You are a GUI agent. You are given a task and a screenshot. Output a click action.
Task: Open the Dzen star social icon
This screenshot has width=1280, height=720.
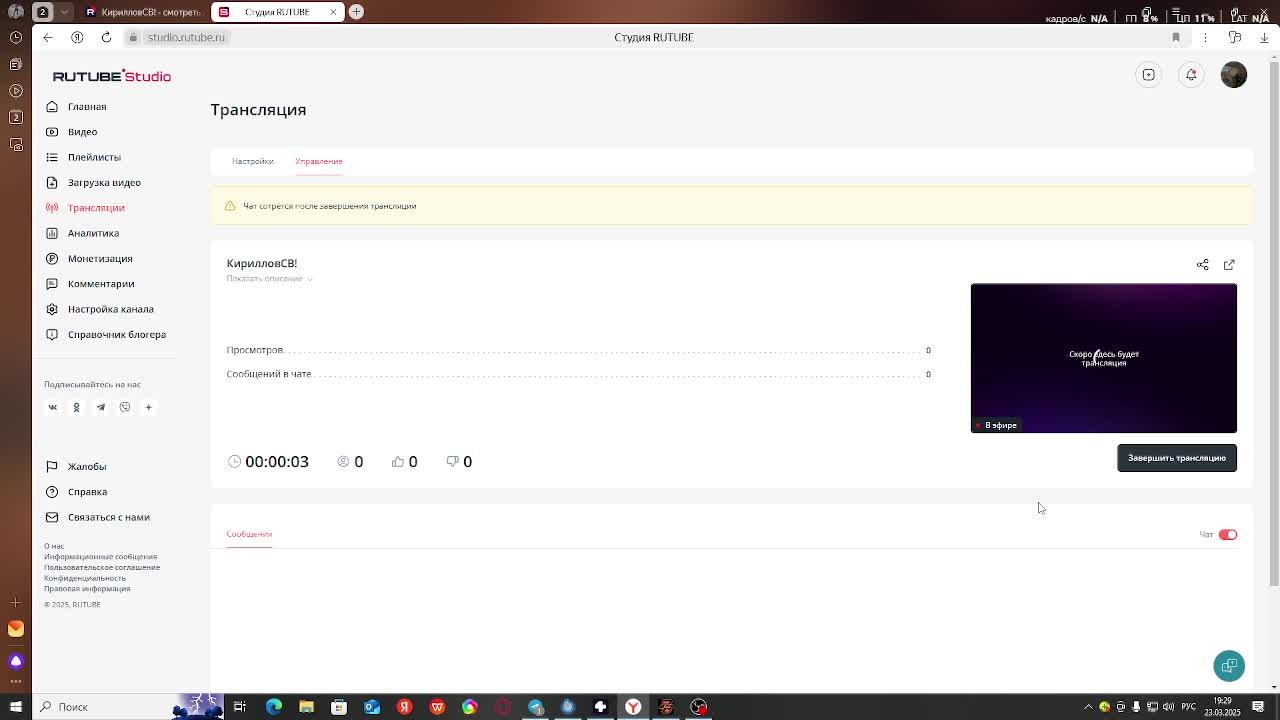148,407
